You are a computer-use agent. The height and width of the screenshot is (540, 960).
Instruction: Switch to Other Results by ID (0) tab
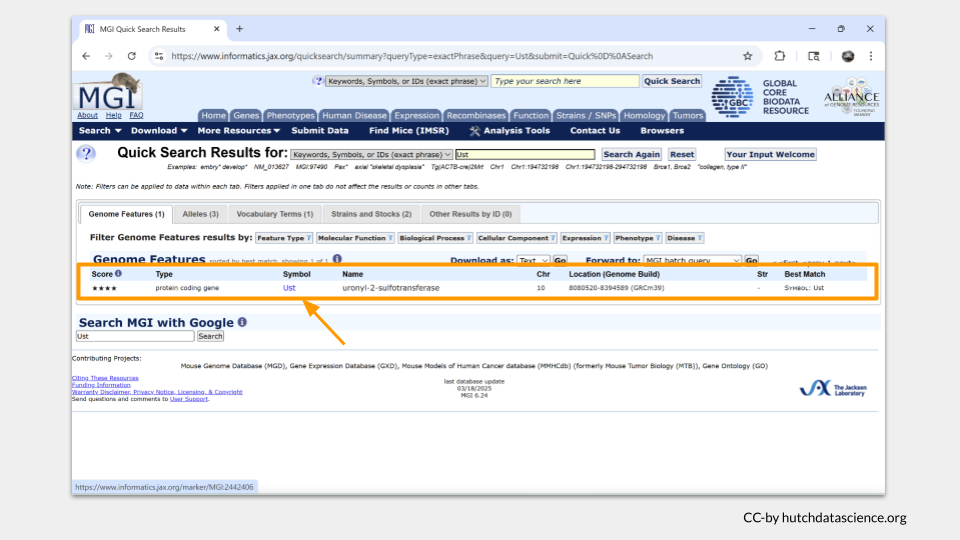tap(470, 214)
